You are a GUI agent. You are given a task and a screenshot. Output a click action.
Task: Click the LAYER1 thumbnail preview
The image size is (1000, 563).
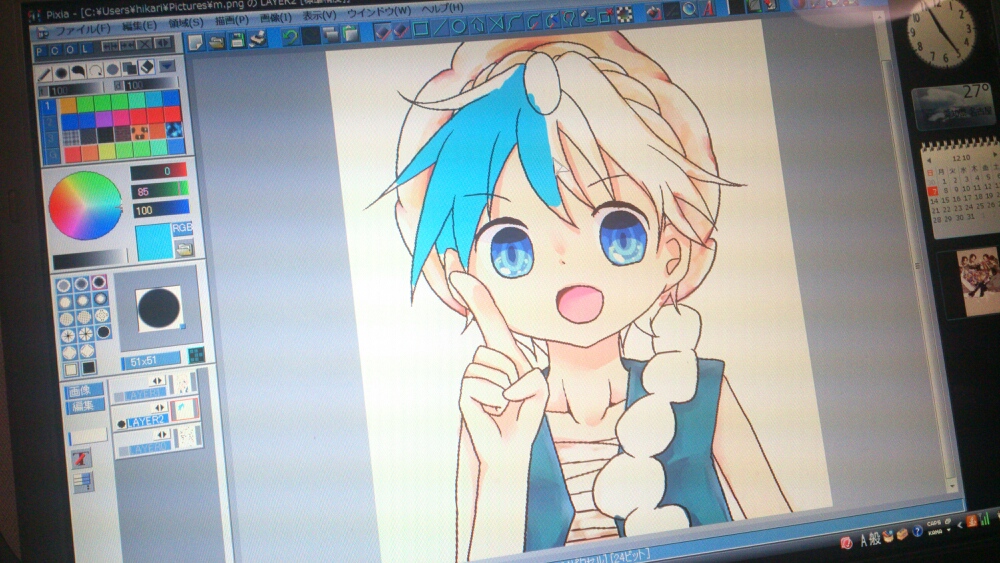[182, 383]
